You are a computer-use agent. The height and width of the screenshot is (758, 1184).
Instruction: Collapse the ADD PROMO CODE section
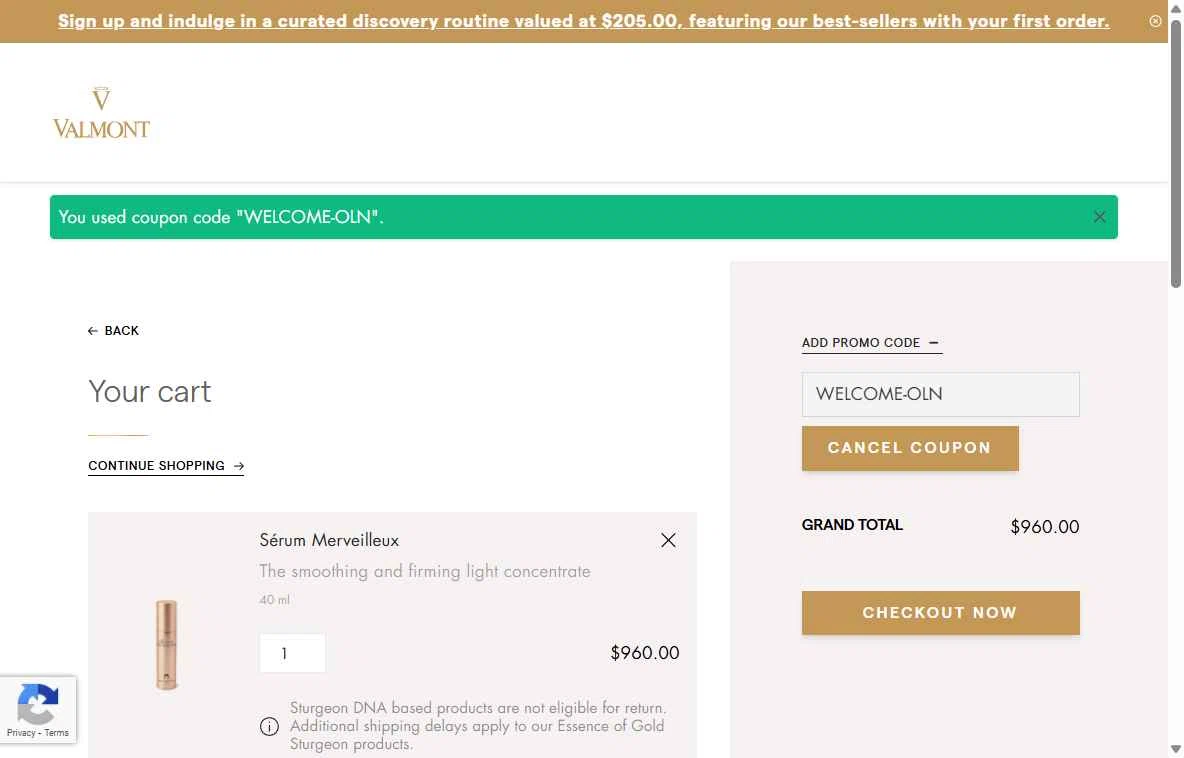tap(871, 343)
